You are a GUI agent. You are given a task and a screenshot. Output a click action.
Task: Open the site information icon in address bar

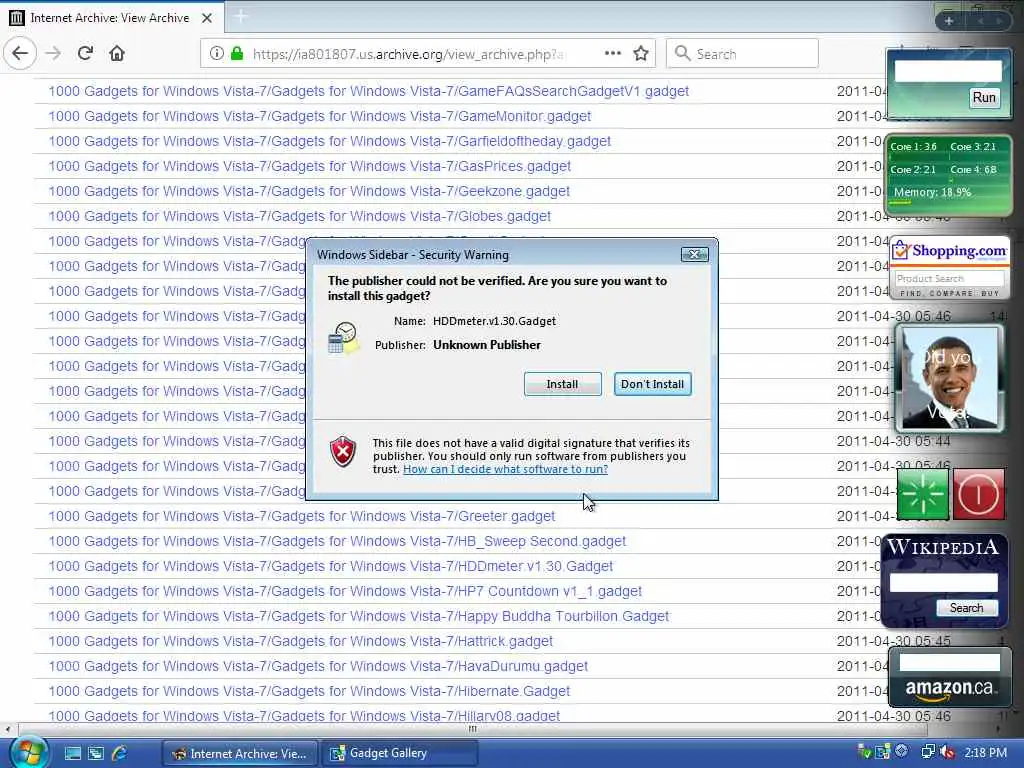point(217,54)
